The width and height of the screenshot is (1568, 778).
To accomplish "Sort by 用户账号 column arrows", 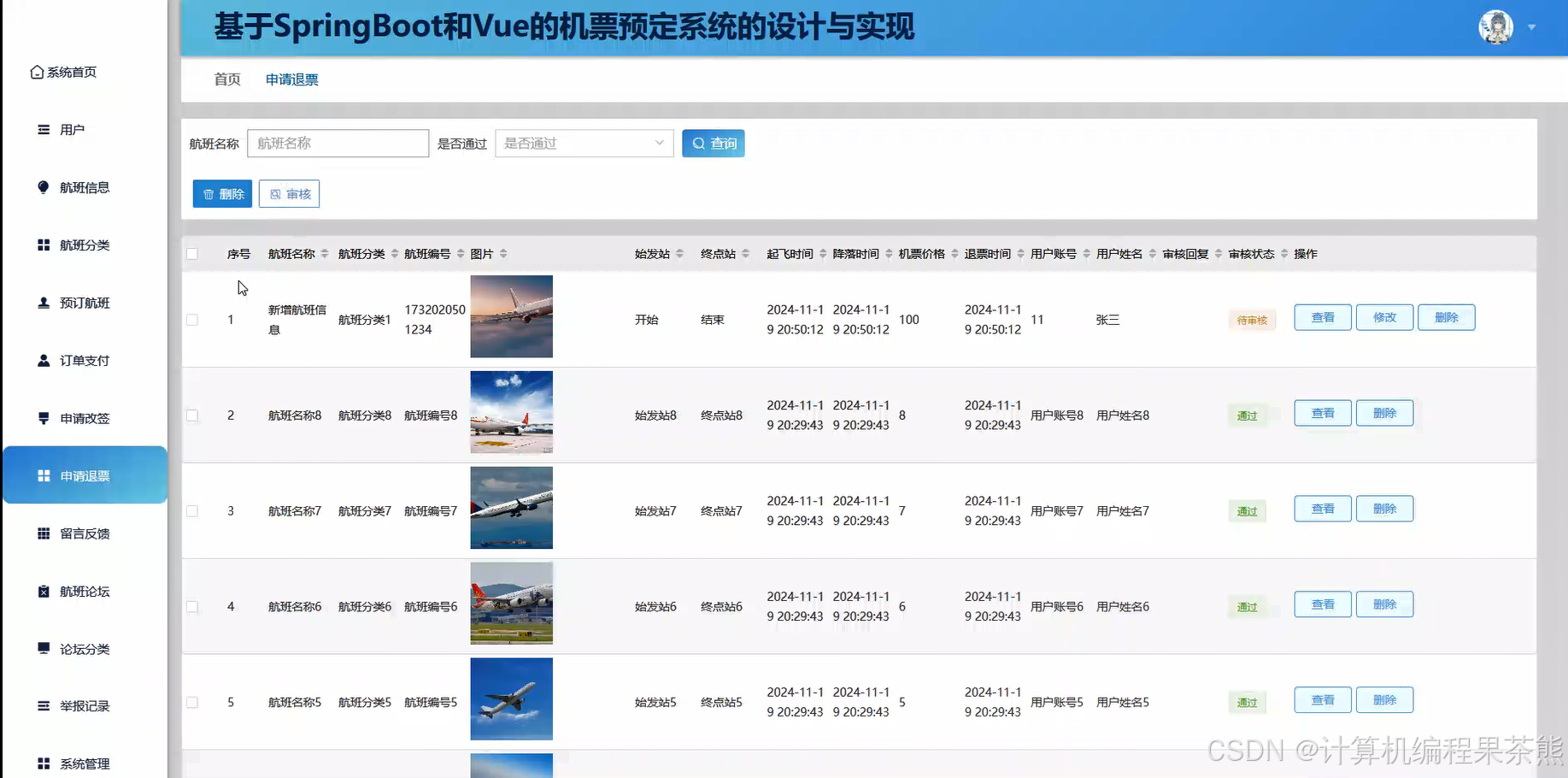I will coord(1086,254).
